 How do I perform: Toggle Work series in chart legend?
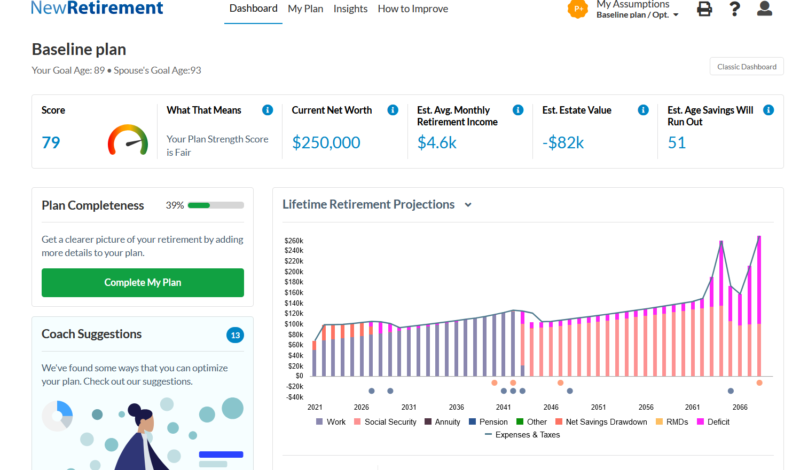tap(333, 422)
